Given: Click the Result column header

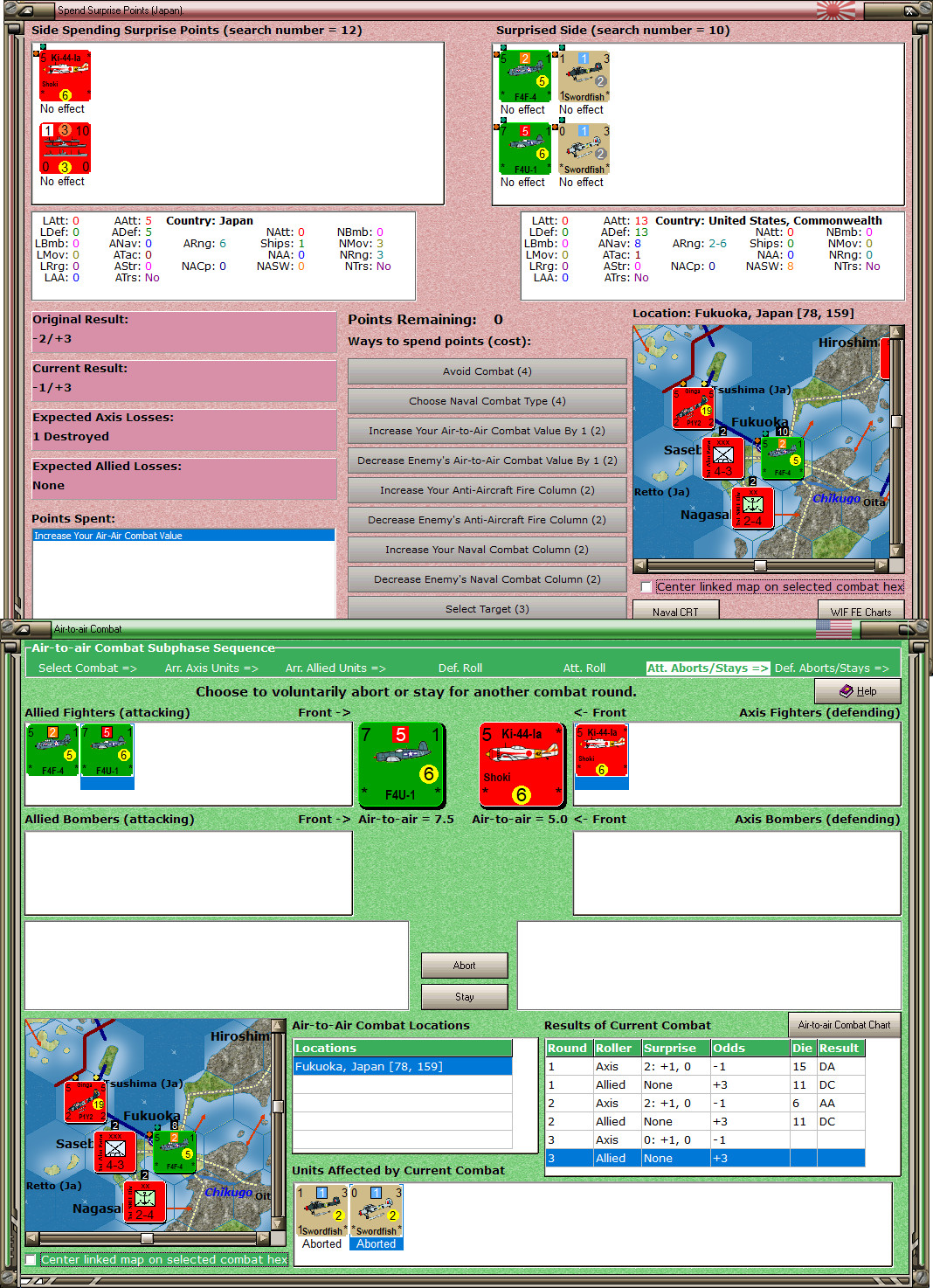Looking at the screenshot, I should (840, 1048).
